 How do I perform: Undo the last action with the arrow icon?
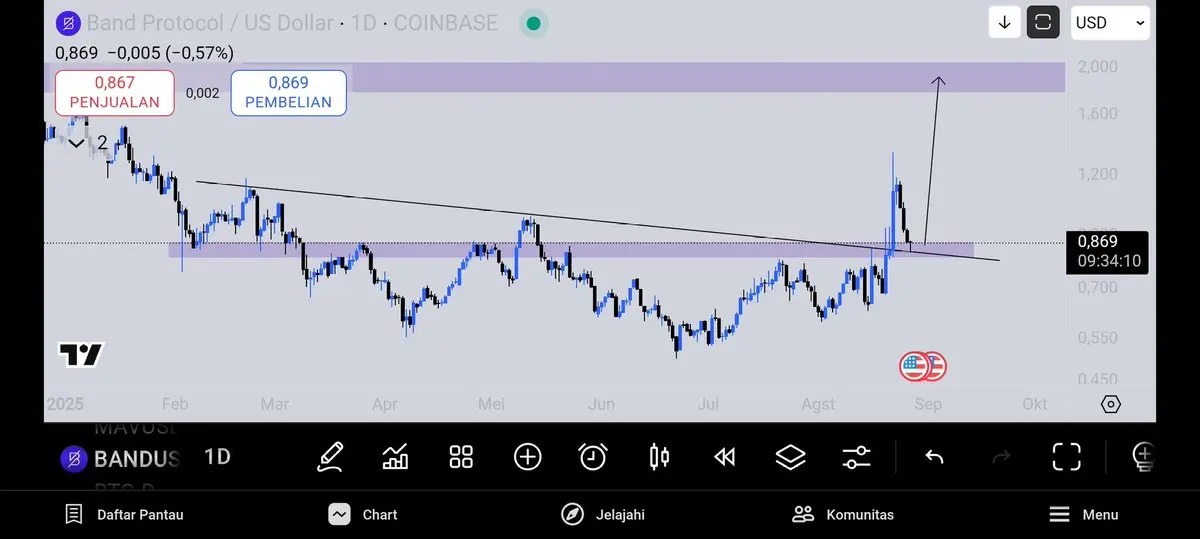click(934, 457)
